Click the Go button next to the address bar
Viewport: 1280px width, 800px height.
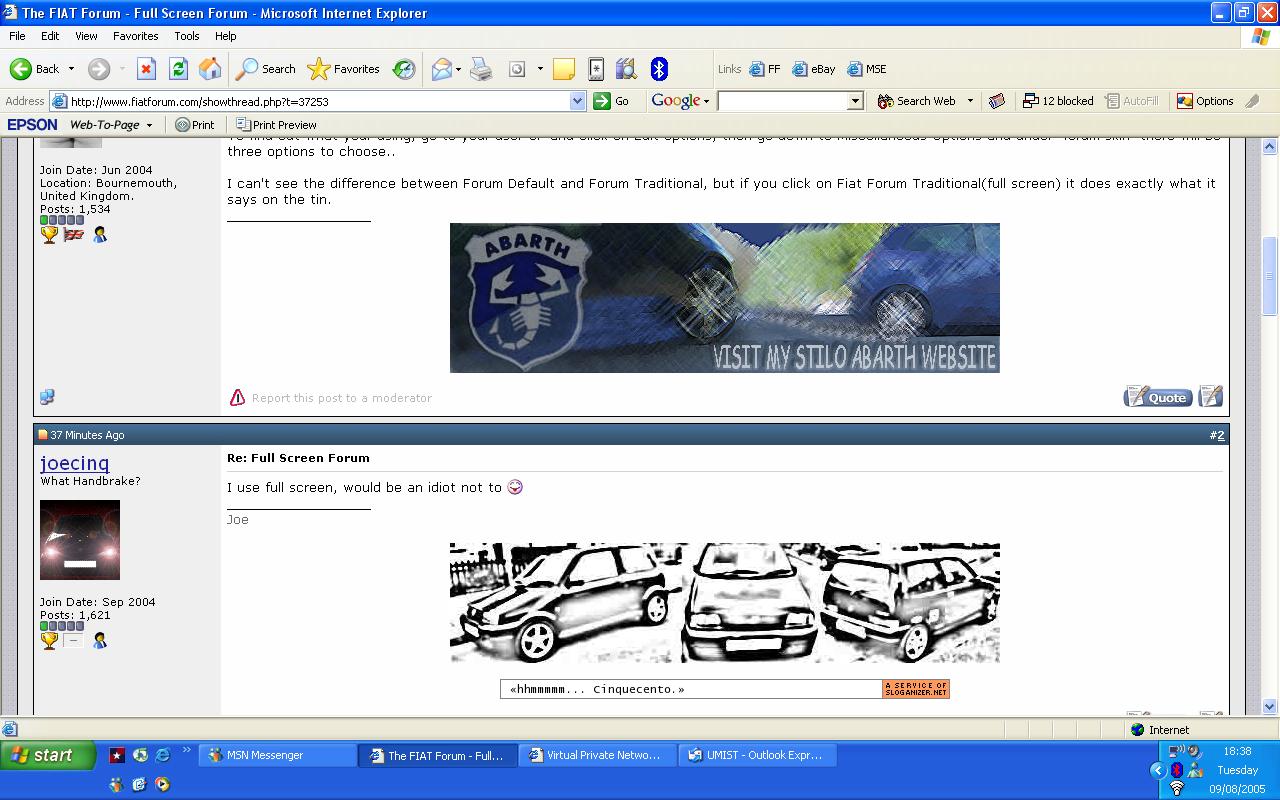[x=612, y=101]
